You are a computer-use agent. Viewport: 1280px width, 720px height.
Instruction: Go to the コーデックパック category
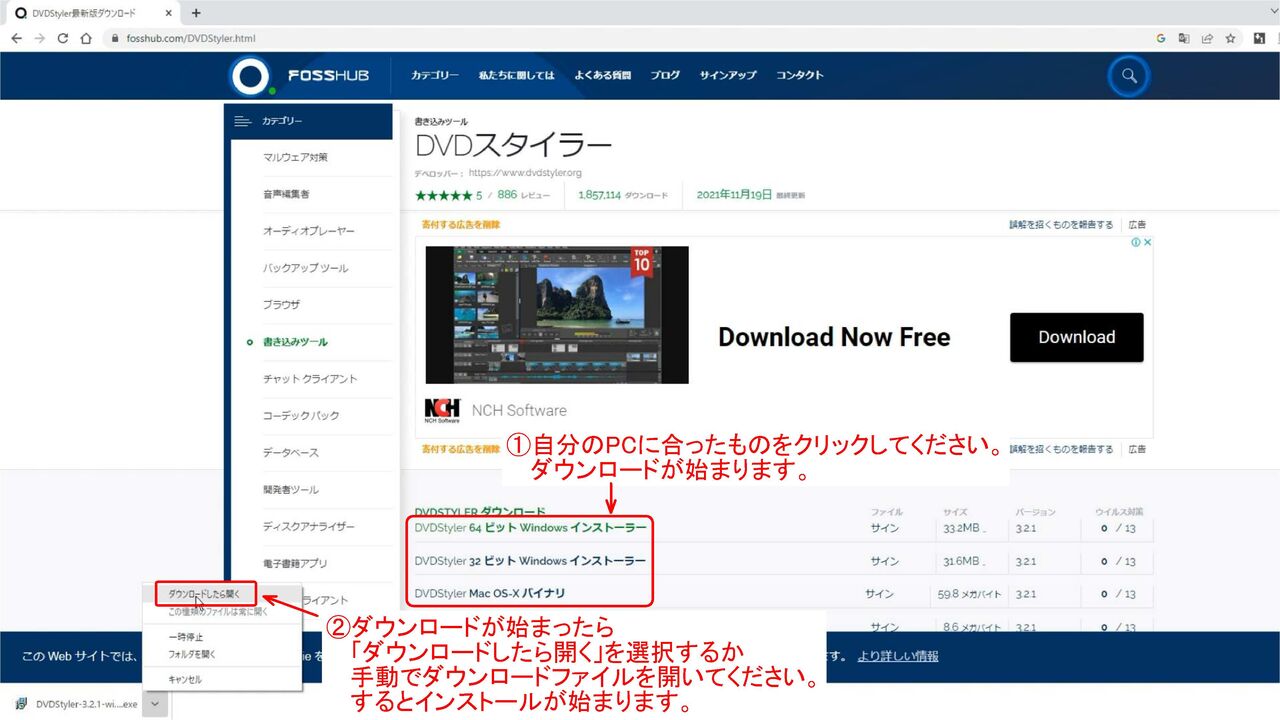[301, 416]
